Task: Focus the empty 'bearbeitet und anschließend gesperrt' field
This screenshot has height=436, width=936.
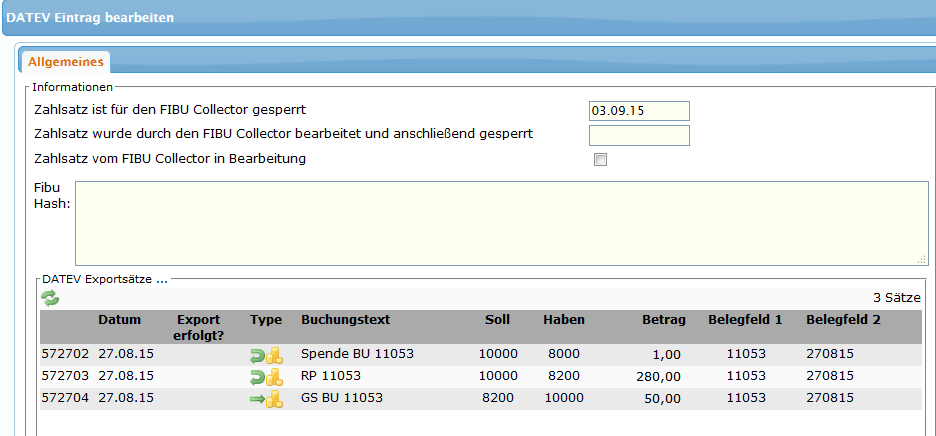Action: coord(639,135)
